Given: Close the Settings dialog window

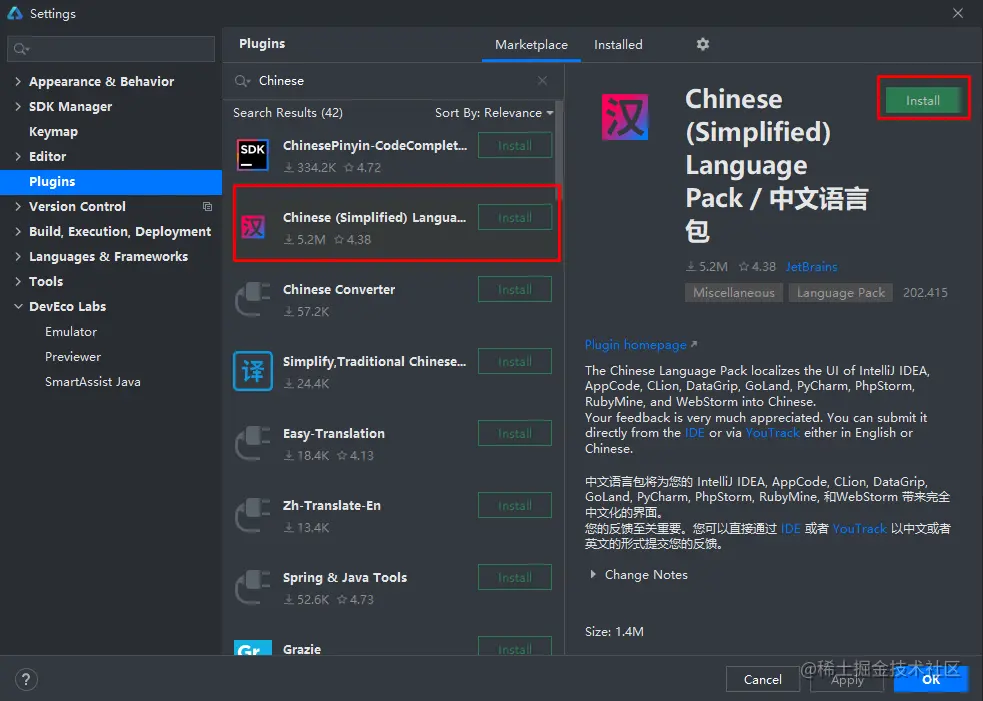Looking at the screenshot, I should pos(958,13).
